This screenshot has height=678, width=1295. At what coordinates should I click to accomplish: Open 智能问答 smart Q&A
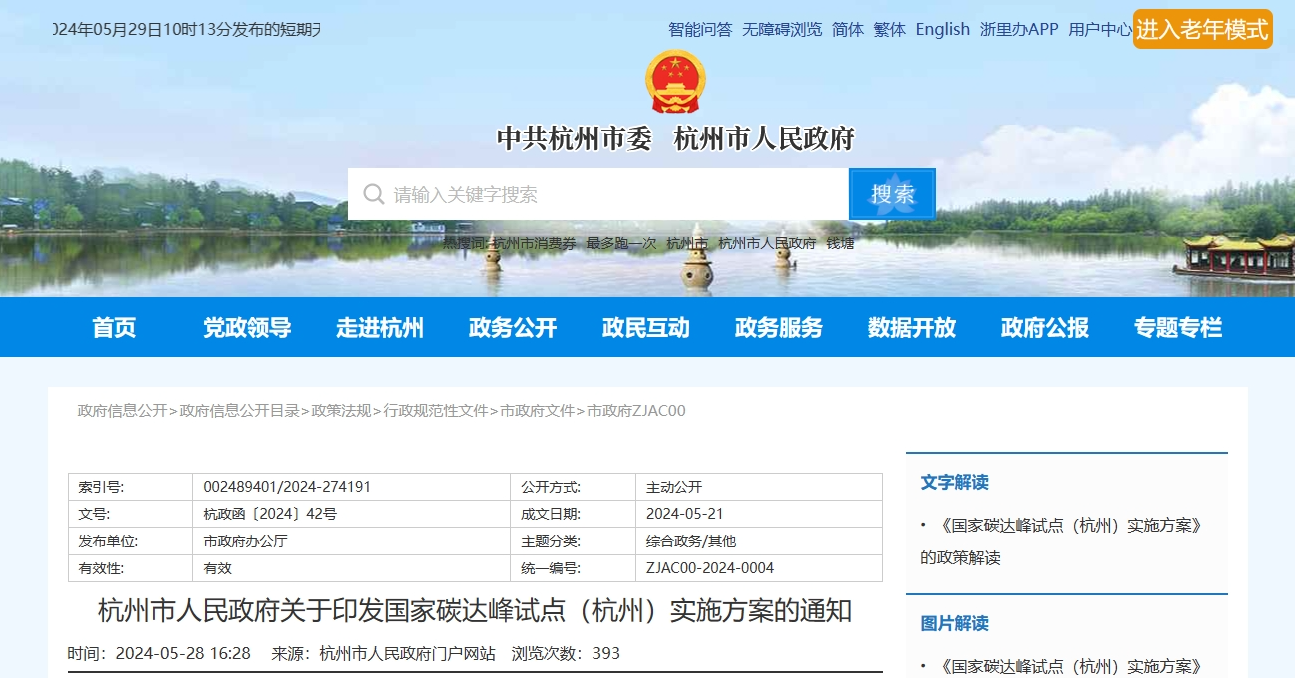pyautogui.click(x=700, y=29)
